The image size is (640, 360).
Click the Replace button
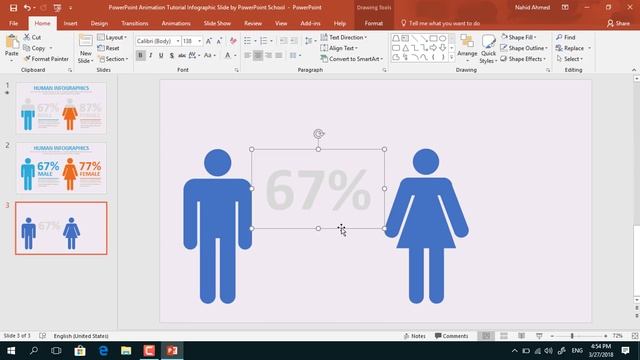570,48
